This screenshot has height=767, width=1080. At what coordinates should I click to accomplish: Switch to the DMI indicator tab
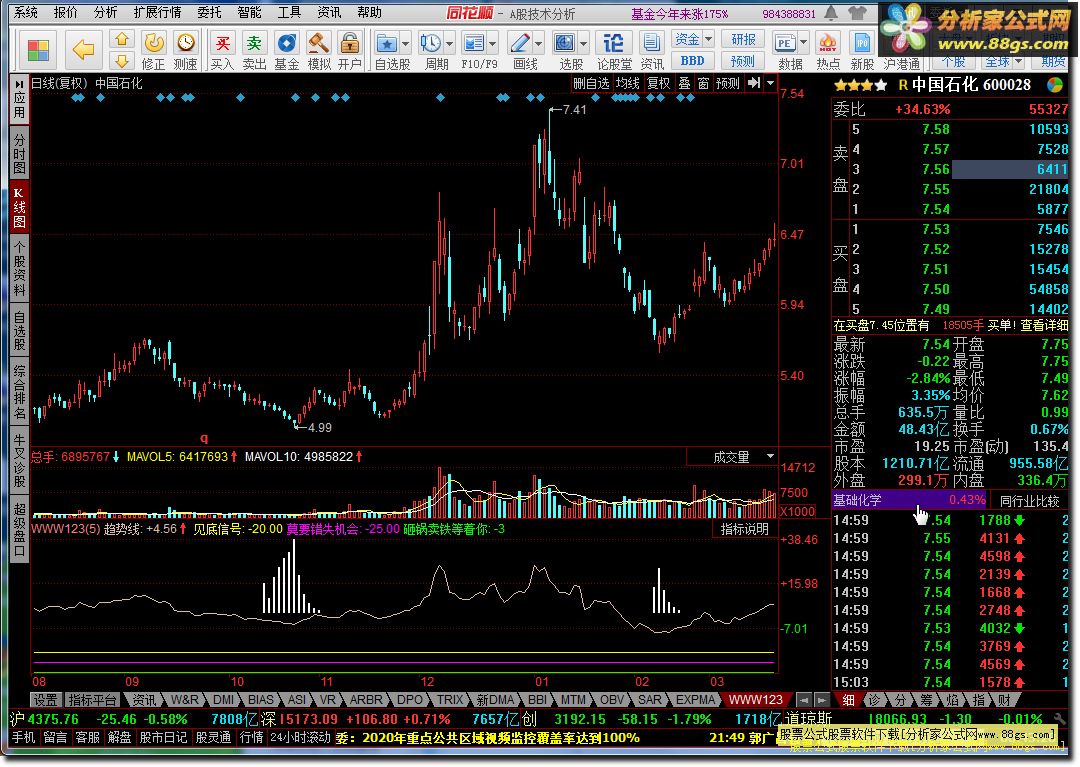tap(223, 700)
